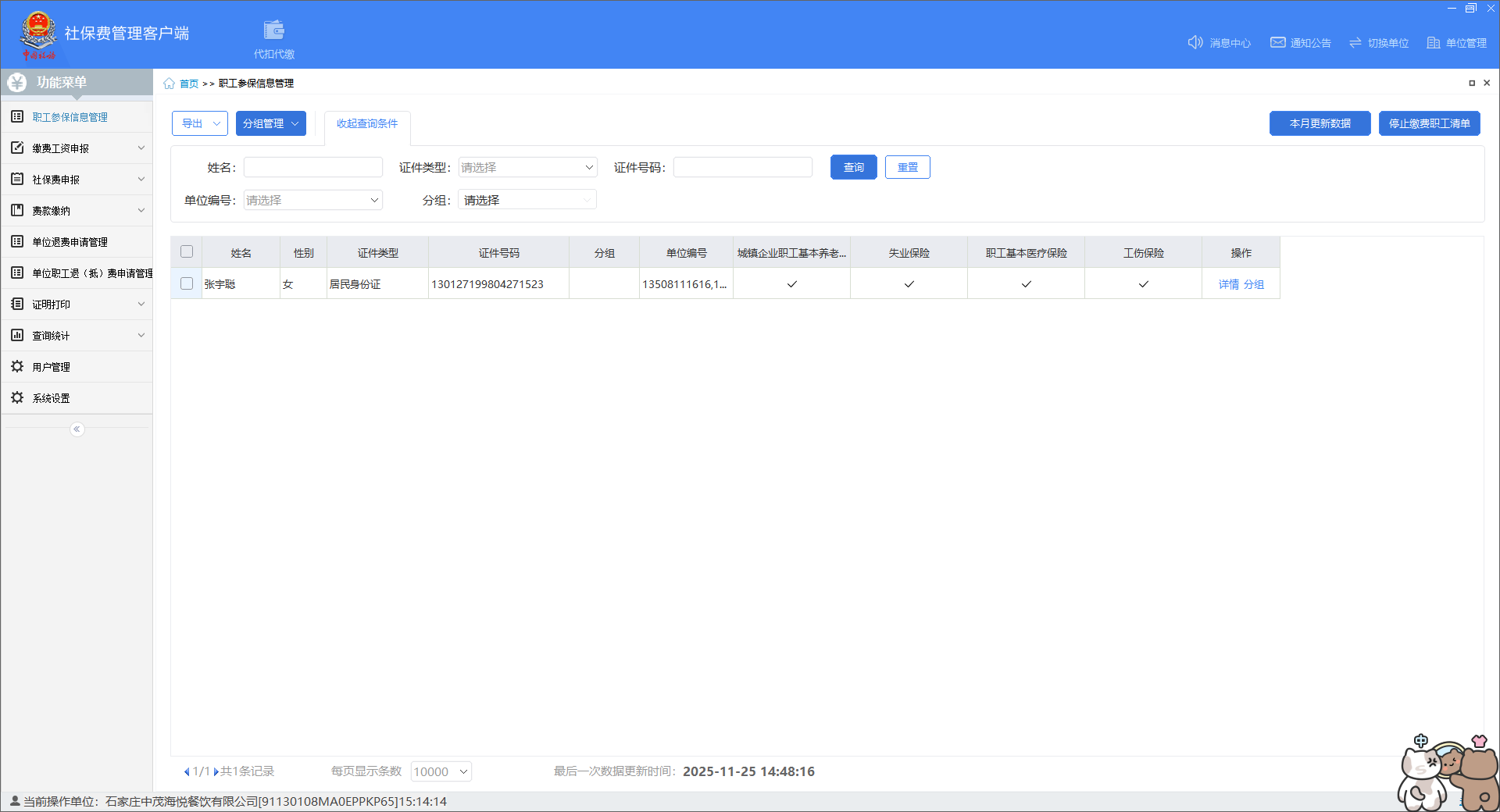Select 职工参保信息管理 in sidebar
This screenshot has height=812, width=1500.
tap(70, 117)
